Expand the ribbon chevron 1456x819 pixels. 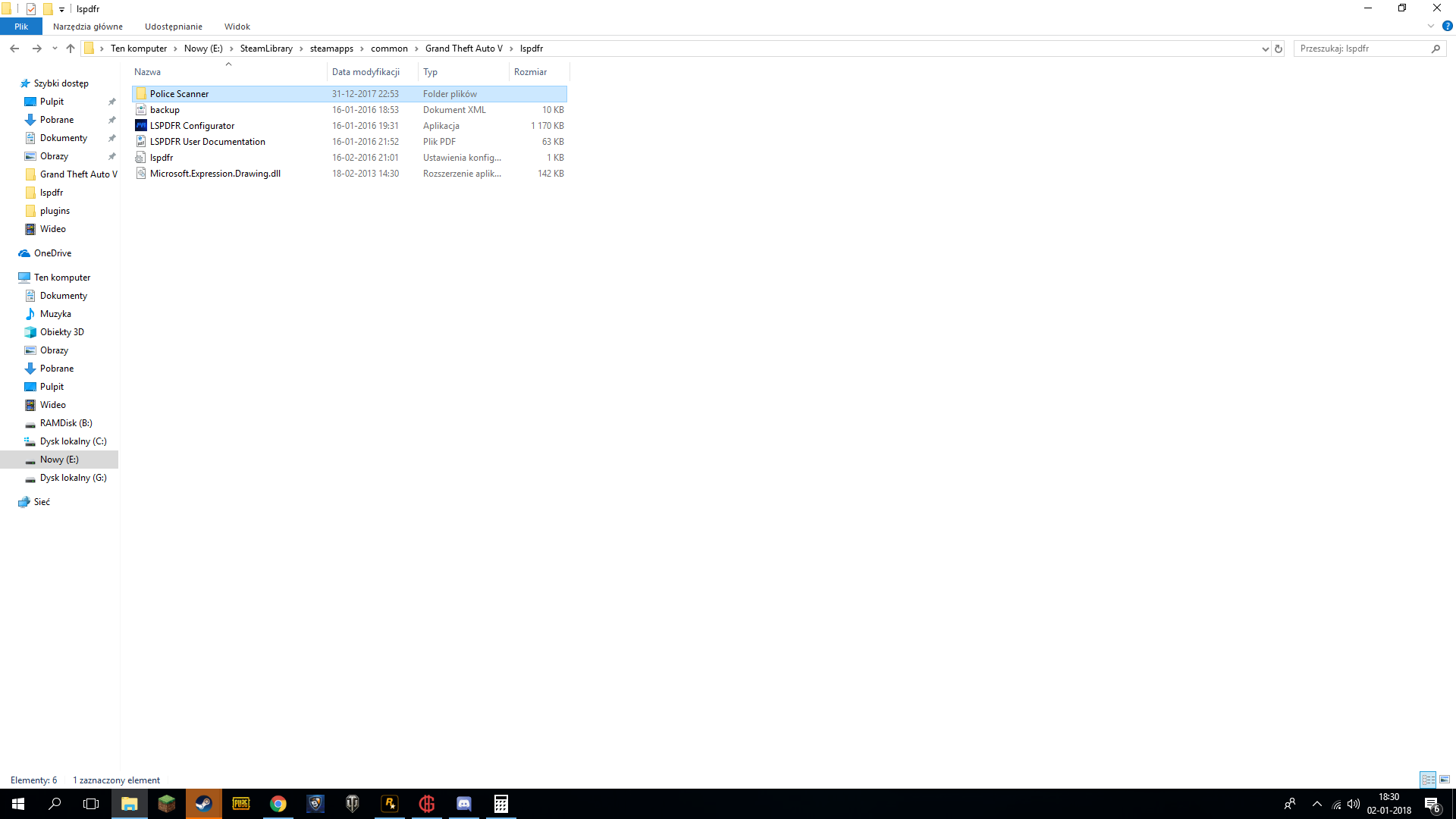coord(1431,26)
